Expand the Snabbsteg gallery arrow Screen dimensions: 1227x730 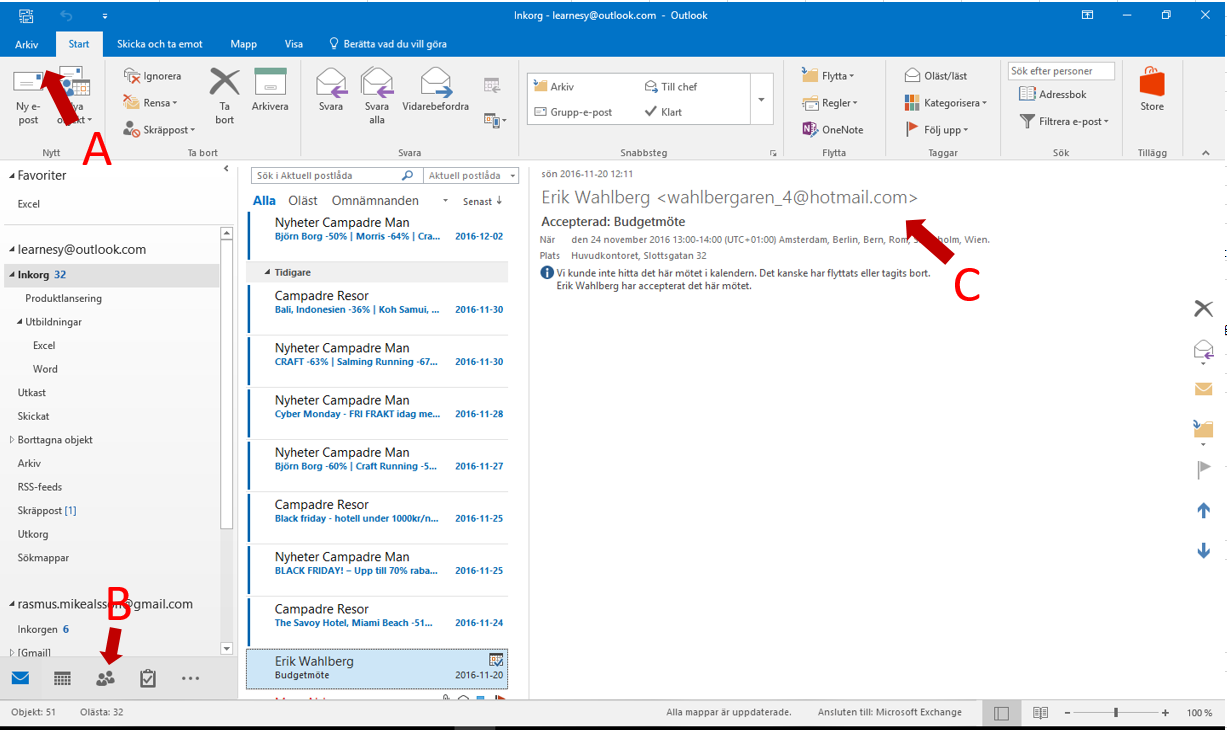[761, 100]
